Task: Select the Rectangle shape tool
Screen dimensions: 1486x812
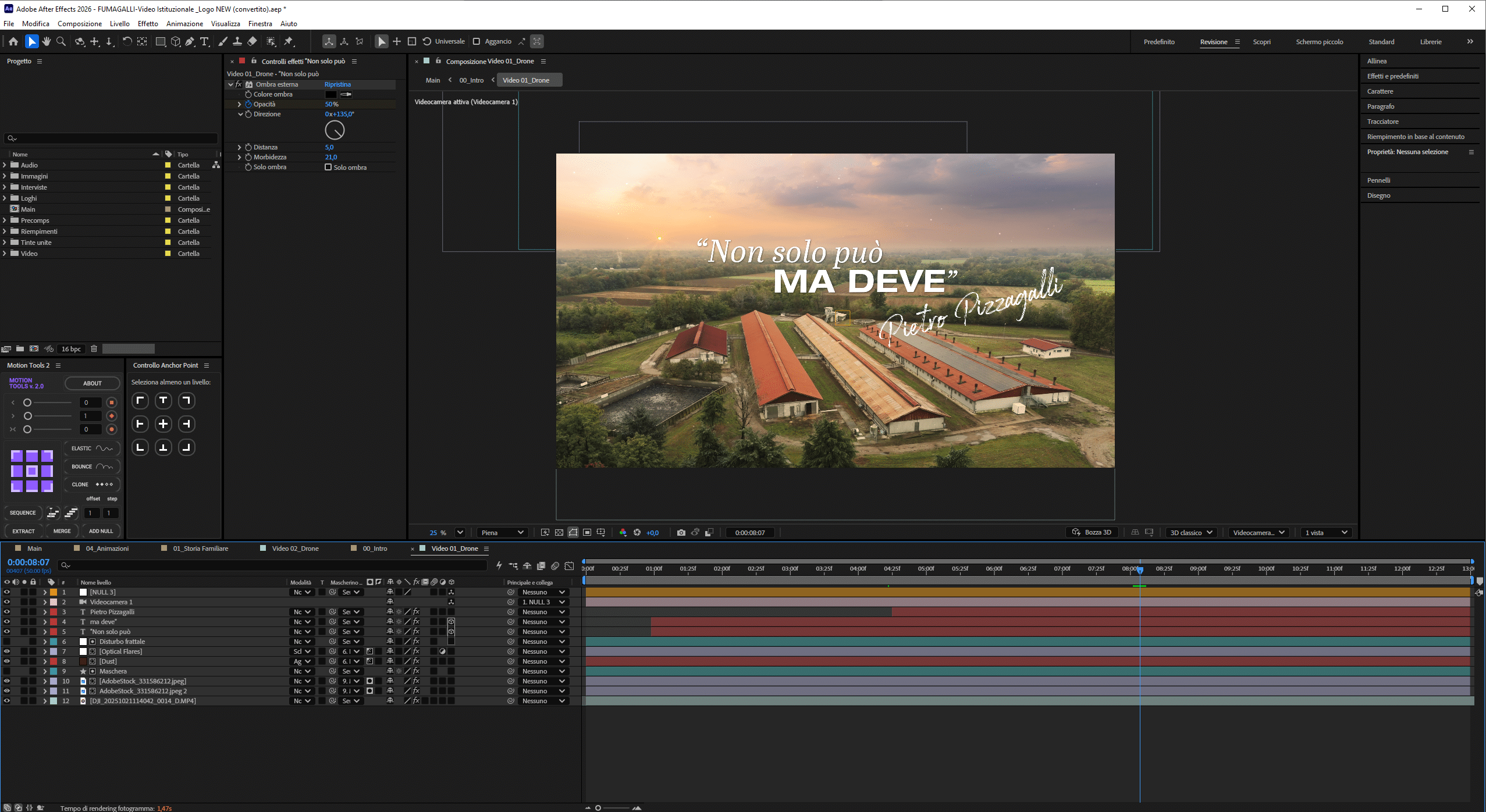Action: [161, 41]
